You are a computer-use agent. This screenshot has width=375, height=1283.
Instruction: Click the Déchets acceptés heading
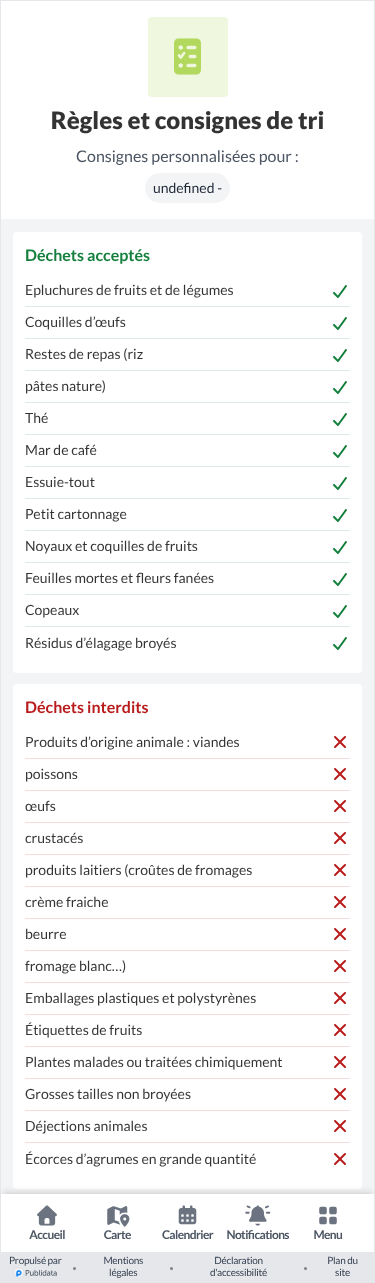coord(88,255)
